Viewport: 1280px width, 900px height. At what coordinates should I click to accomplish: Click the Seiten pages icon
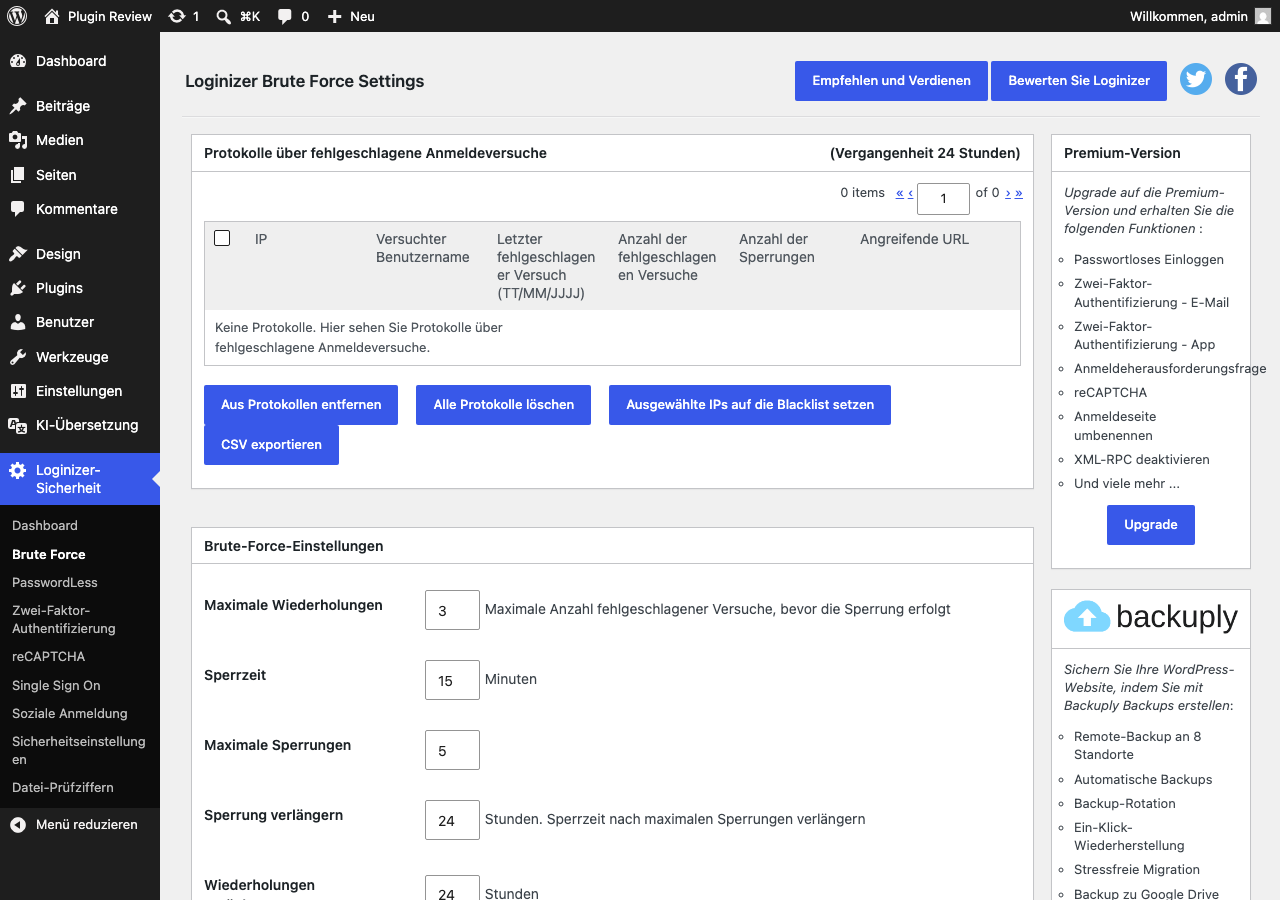click(18, 175)
